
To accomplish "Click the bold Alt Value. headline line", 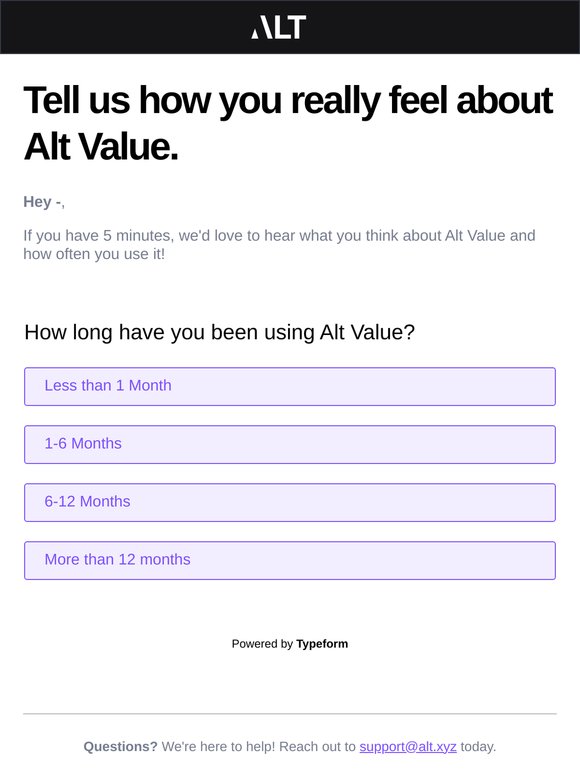I will [x=101, y=147].
